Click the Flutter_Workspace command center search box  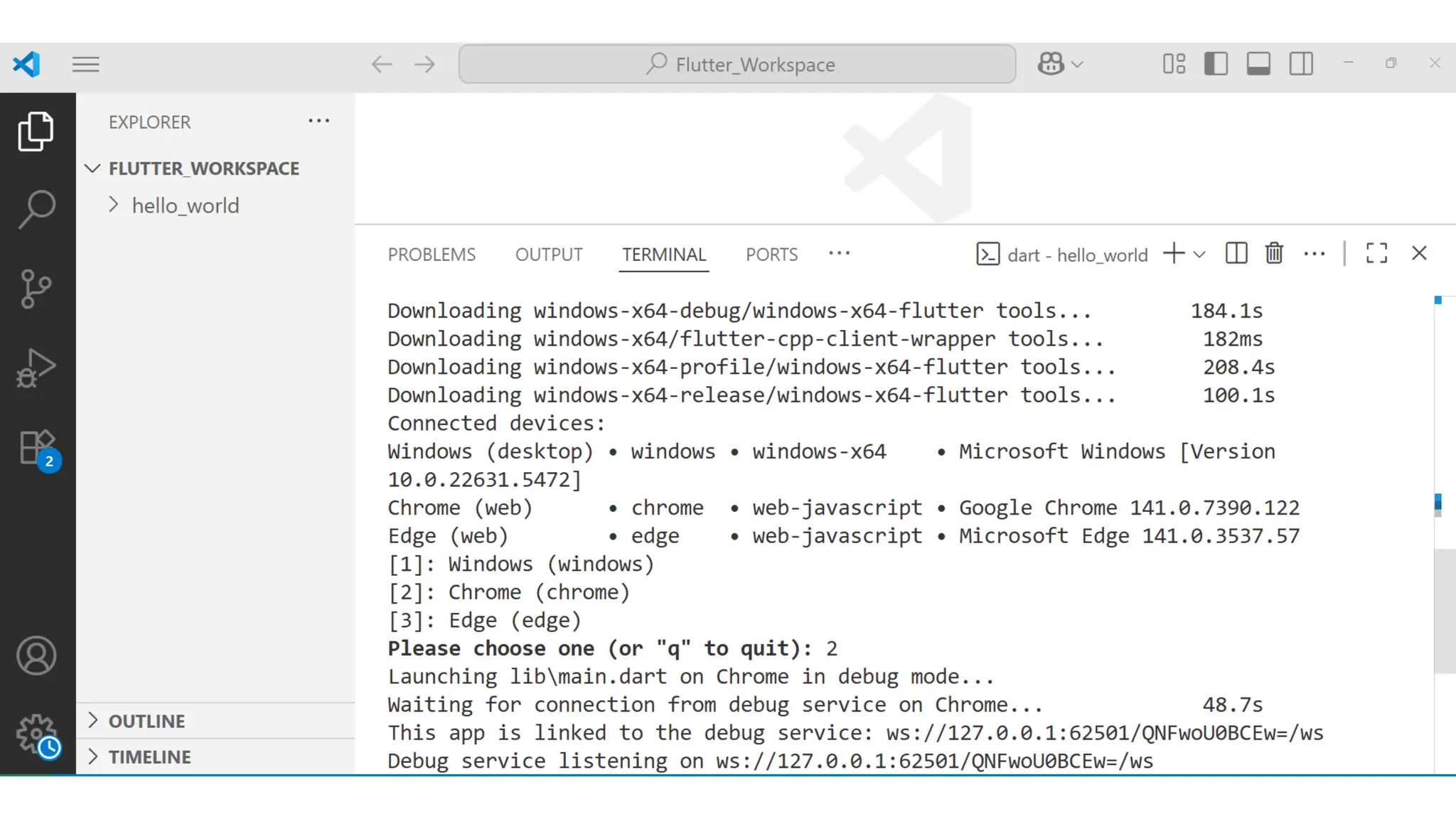737,65
